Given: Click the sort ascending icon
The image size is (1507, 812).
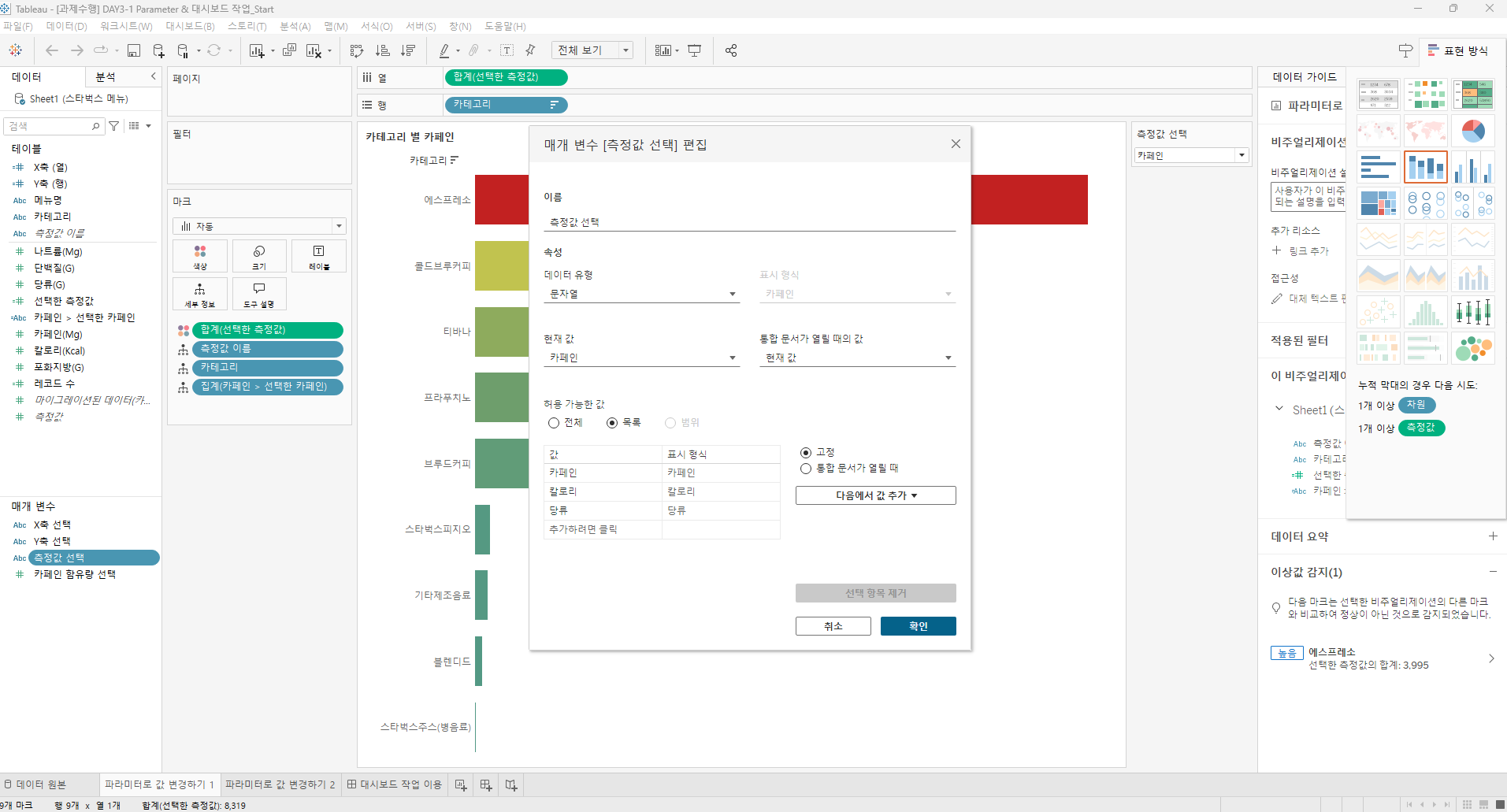Looking at the screenshot, I should pyautogui.click(x=383, y=50).
